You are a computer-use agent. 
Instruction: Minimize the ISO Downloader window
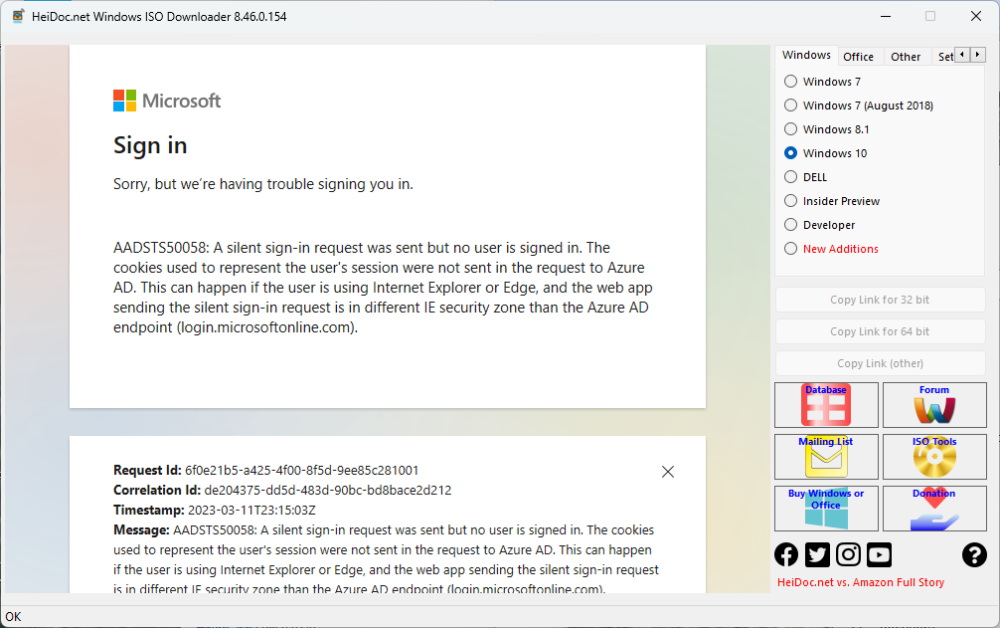886,16
